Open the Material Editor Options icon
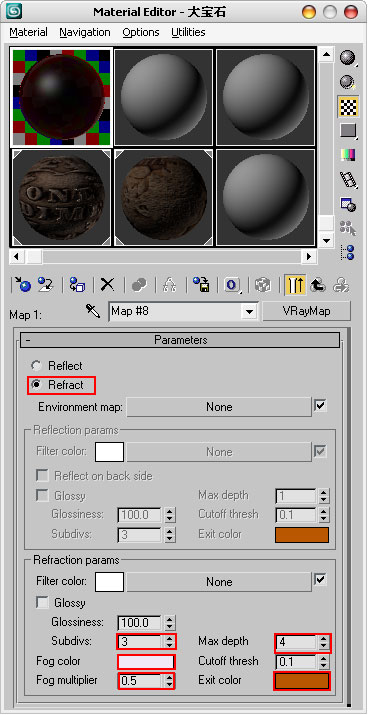368x715 pixels. (348, 204)
